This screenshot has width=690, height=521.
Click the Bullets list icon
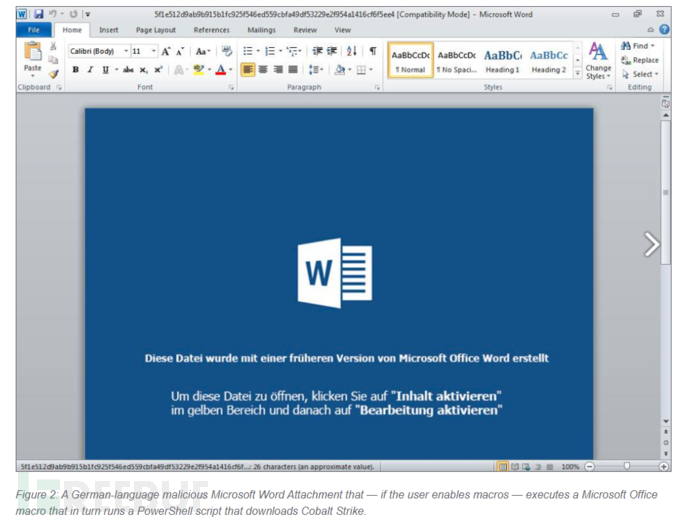pos(248,51)
